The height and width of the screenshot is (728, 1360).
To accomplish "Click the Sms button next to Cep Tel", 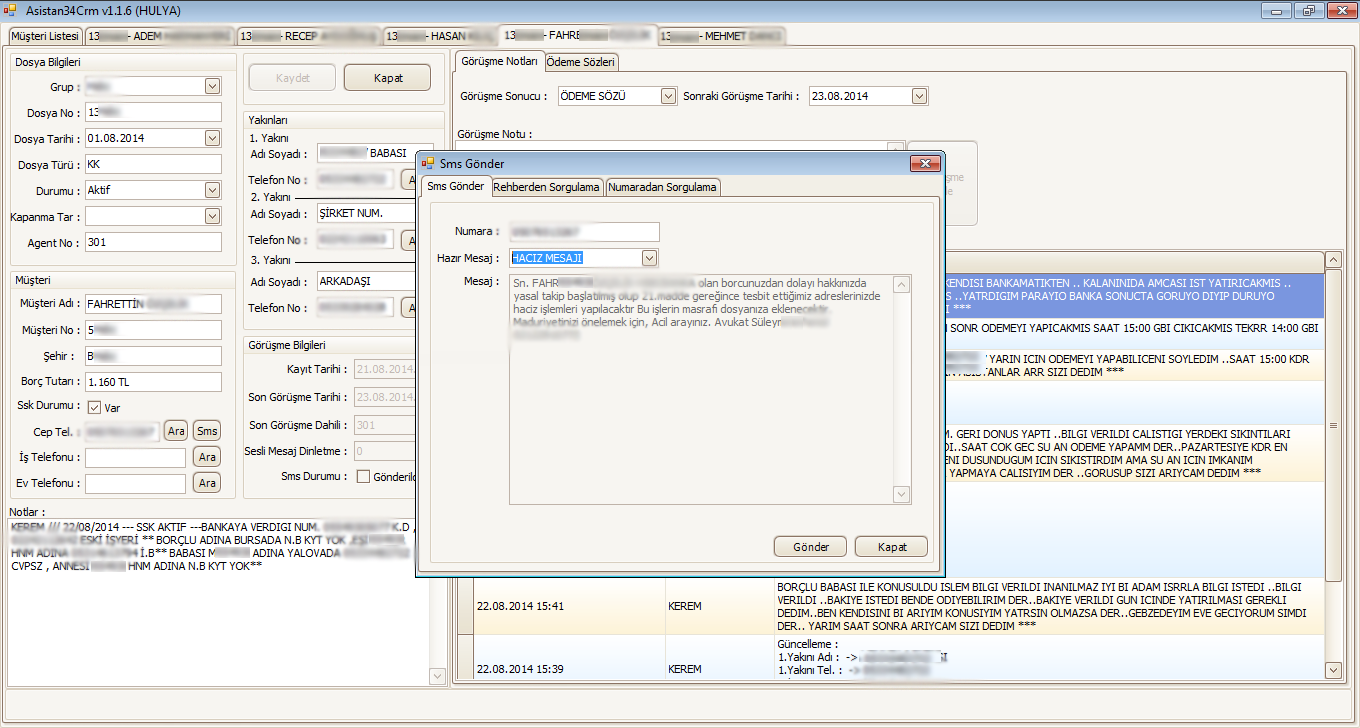I will (x=207, y=431).
